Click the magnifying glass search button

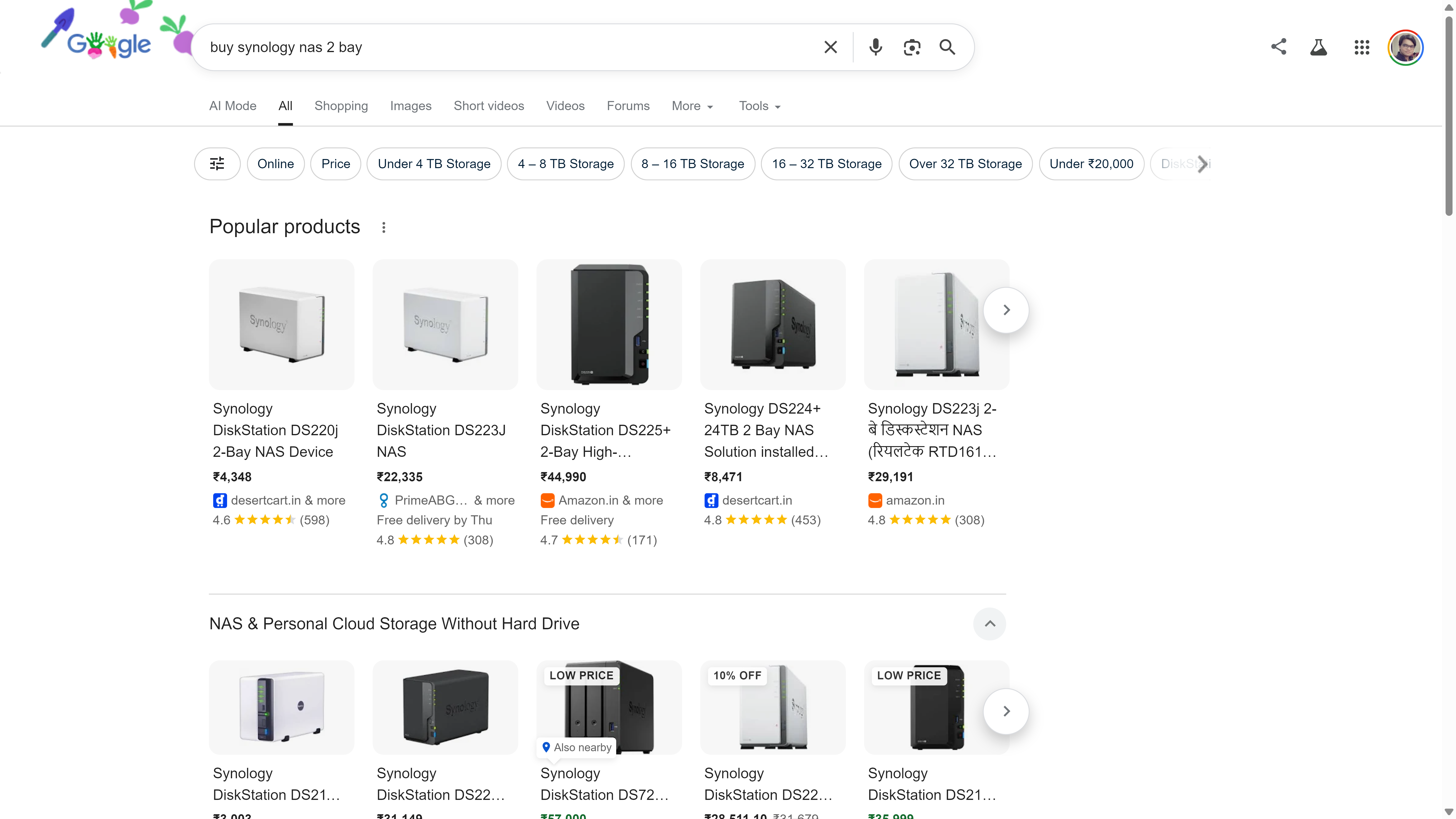pyautogui.click(x=947, y=47)
